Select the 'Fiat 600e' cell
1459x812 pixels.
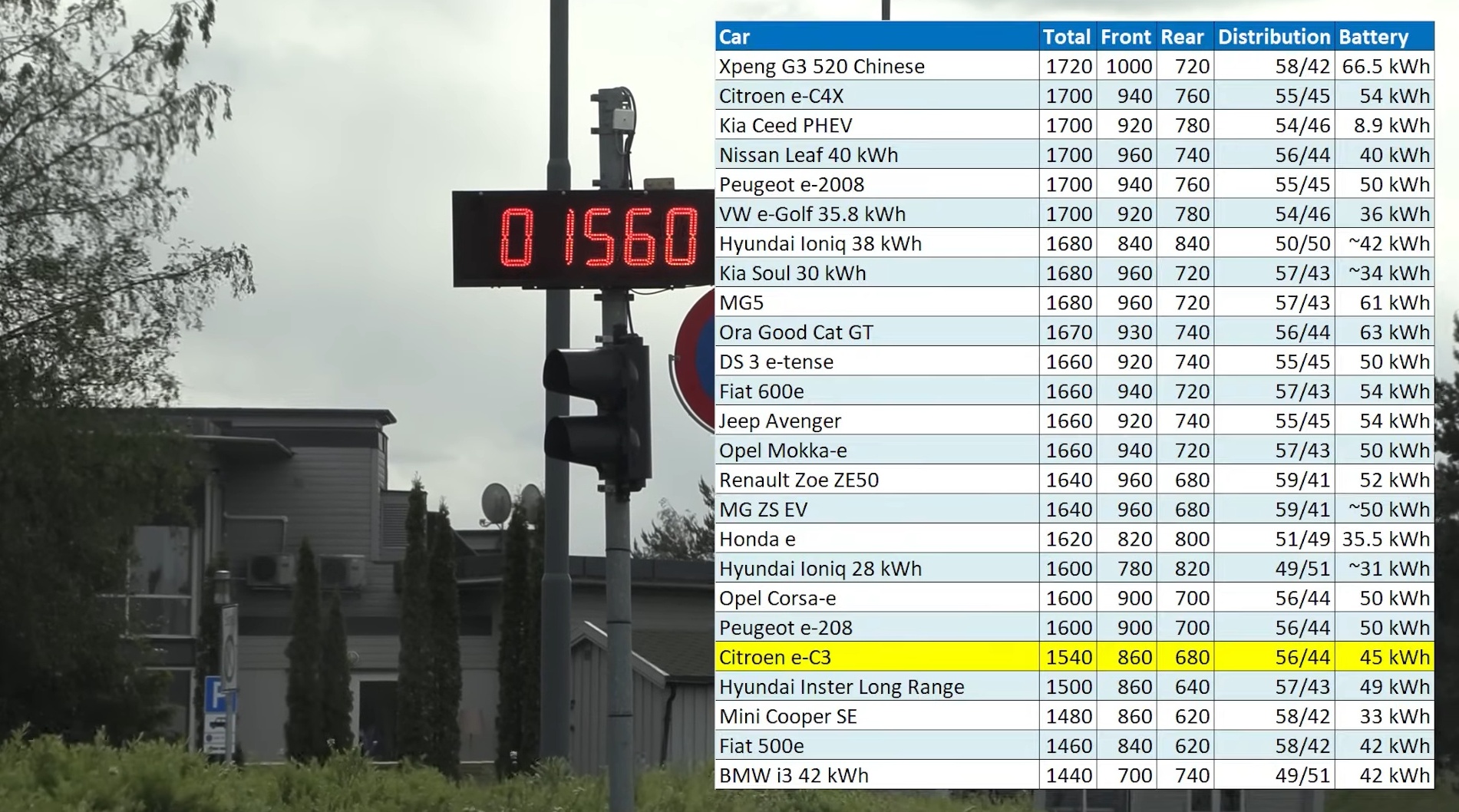(x=877, y=391)
